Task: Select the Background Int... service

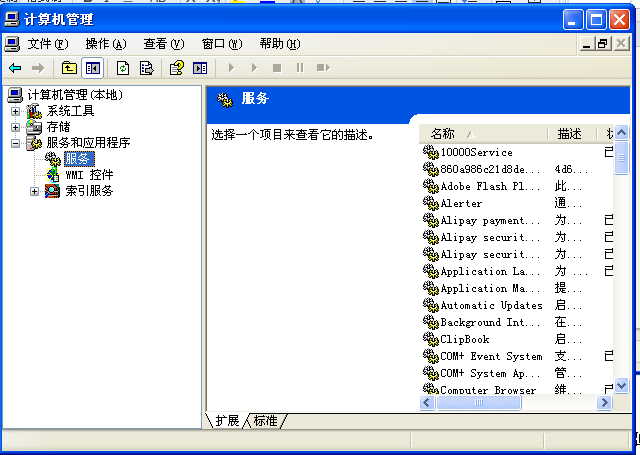Action: coord(490,322)
